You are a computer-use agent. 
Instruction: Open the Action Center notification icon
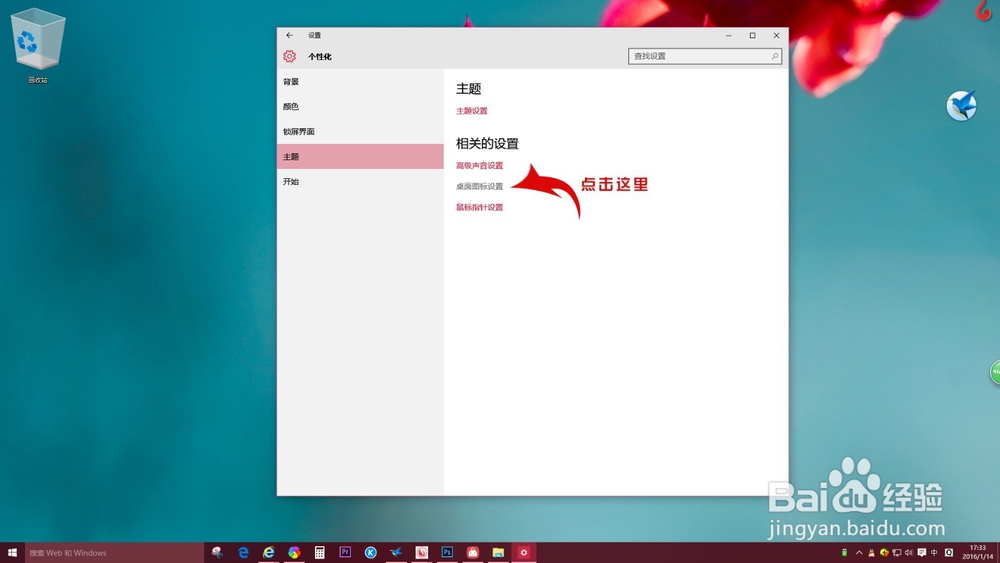click(x=922, y=553)
